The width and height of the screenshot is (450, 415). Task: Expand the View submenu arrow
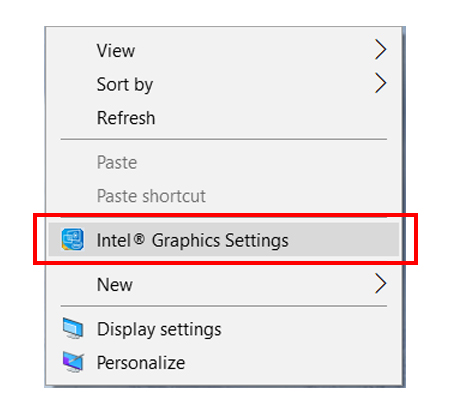tap(380, 49)
